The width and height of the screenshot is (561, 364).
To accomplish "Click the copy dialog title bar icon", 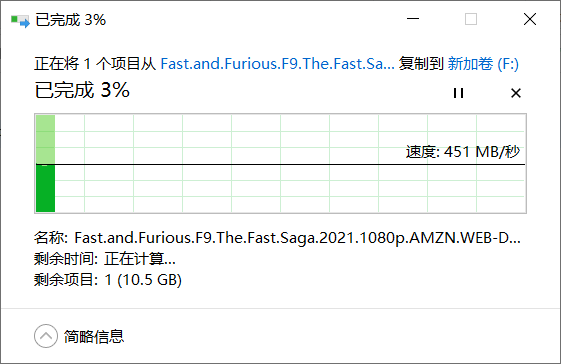I will [x=20, y=20].
